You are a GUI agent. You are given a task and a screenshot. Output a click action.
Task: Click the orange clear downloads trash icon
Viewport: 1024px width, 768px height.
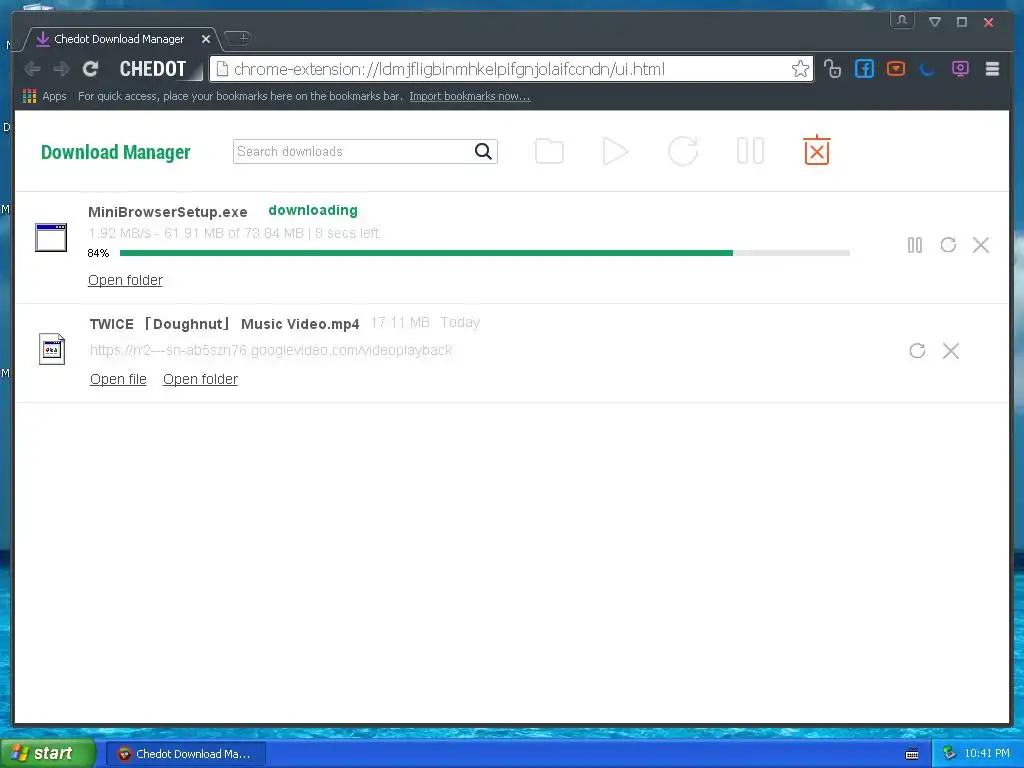[817, 150]
